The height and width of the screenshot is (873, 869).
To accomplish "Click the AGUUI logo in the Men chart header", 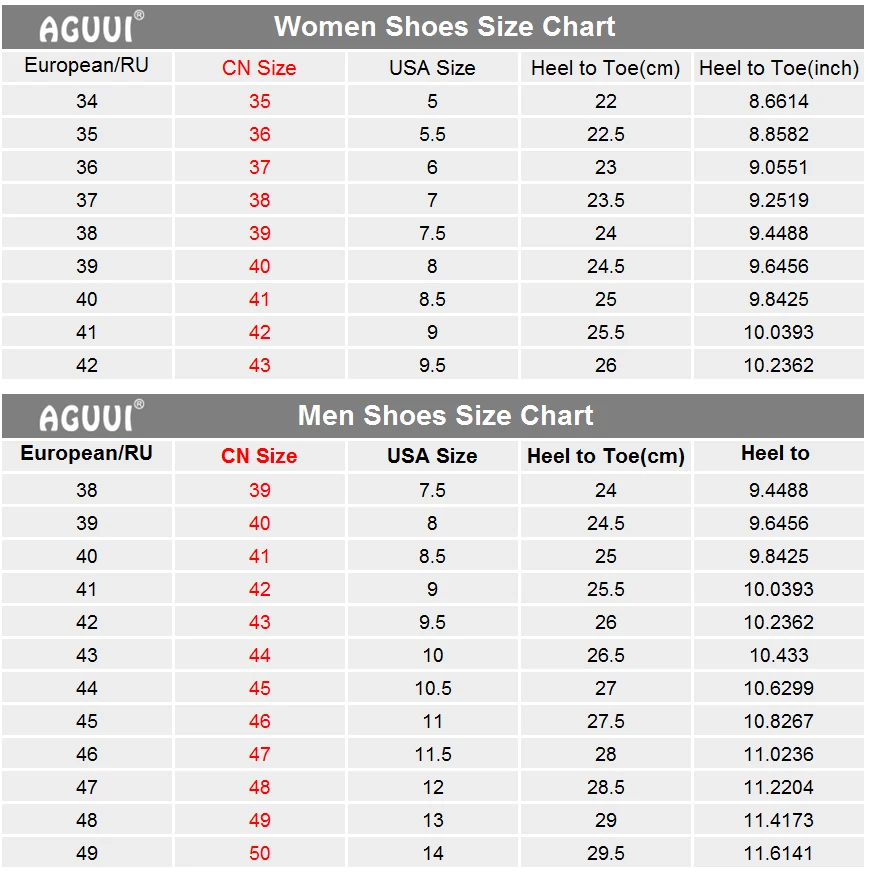I will pyautogui.click(x=91, y=415).
